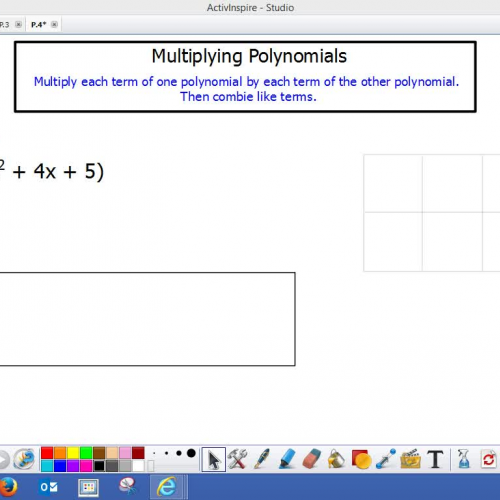The width and height of the screenshot is (500, 500).
Task: Pick the brown color swatch
Action: coord(99,453)
